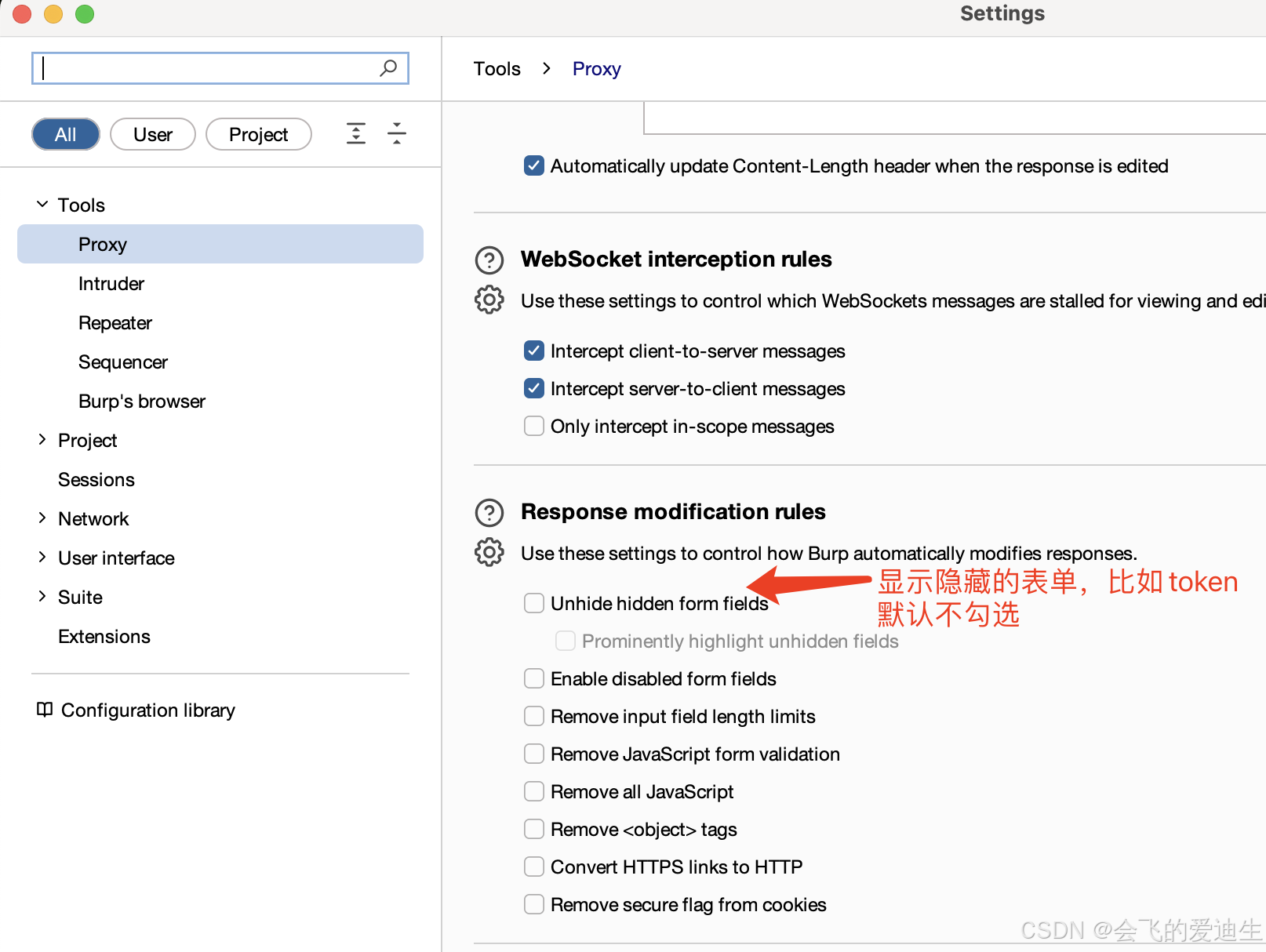This screenshot has height=952, width=1266.
Task: Expand all settings tree sections icon
Action: tap(356, 134)
